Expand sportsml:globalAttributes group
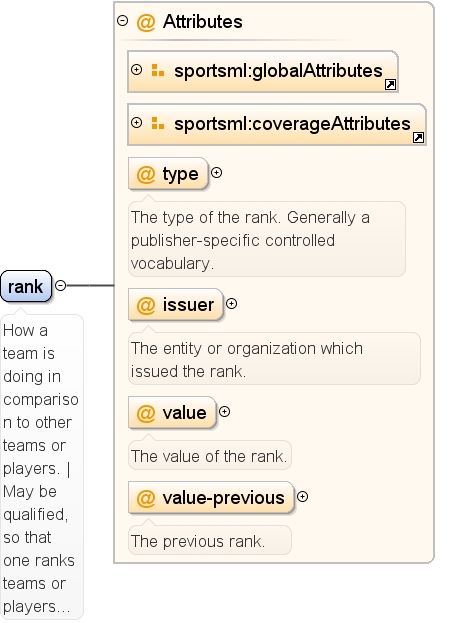 pyautogui.click(x=136, y=70)
